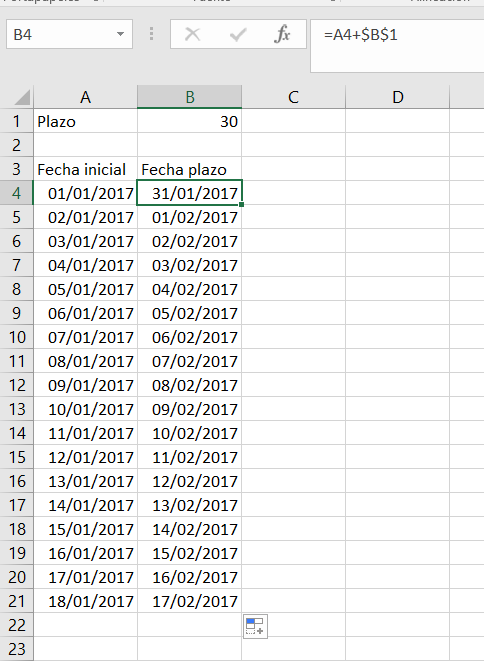Viewport: 484px width, 661px height.
Task: Select column B header
Action: click(189, 97)
